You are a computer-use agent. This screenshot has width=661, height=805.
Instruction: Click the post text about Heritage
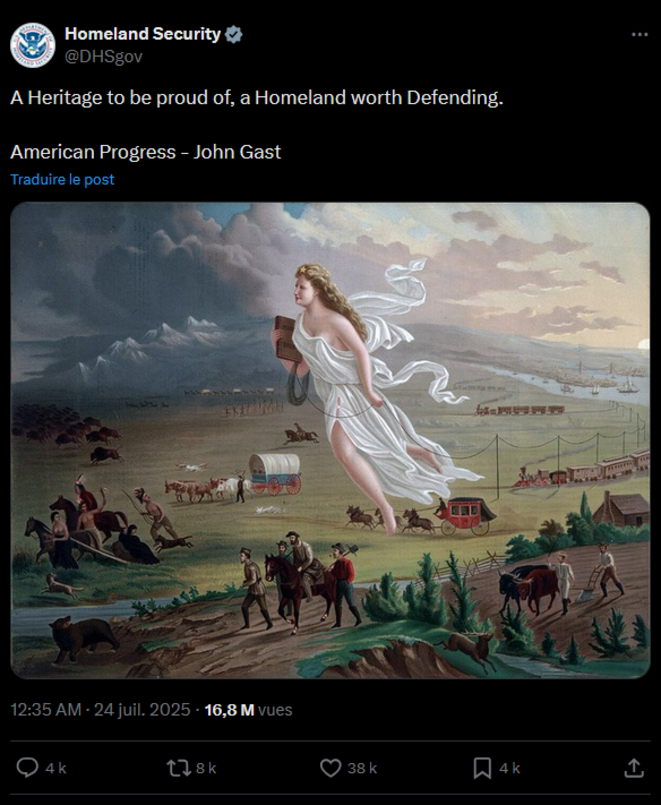tap(257, 98)
